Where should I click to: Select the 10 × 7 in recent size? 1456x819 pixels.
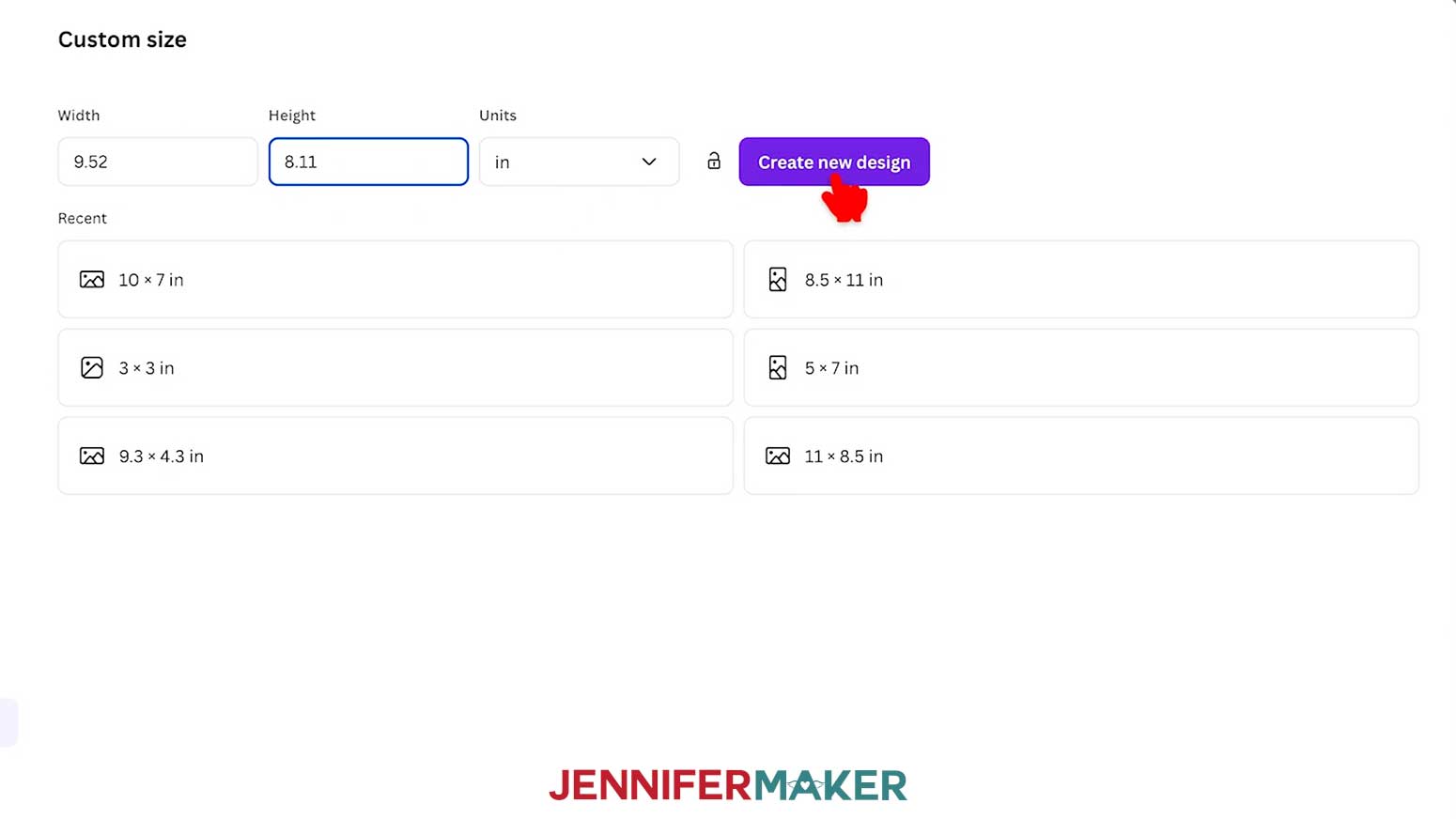tap(395, 280)
